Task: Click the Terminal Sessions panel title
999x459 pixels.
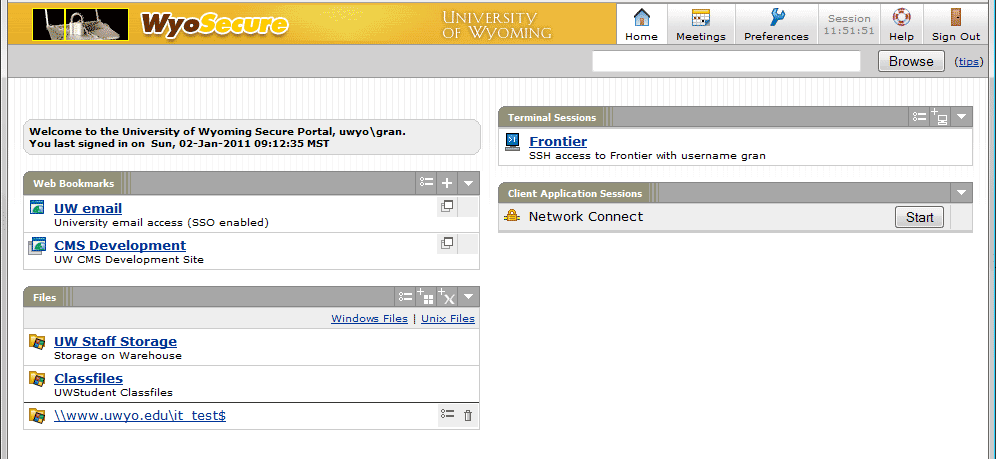Action: pyautogui.click(x=552, y=117)
